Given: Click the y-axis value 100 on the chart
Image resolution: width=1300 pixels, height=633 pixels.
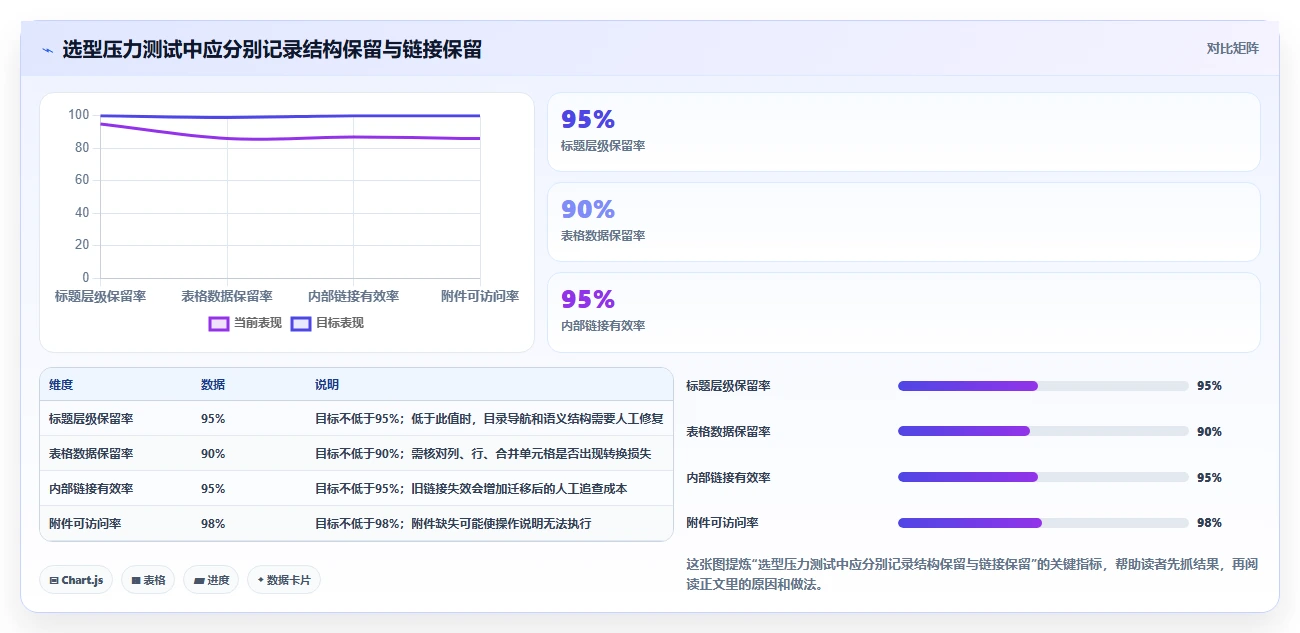Looking at the screenshot, I should pos(79,115).
